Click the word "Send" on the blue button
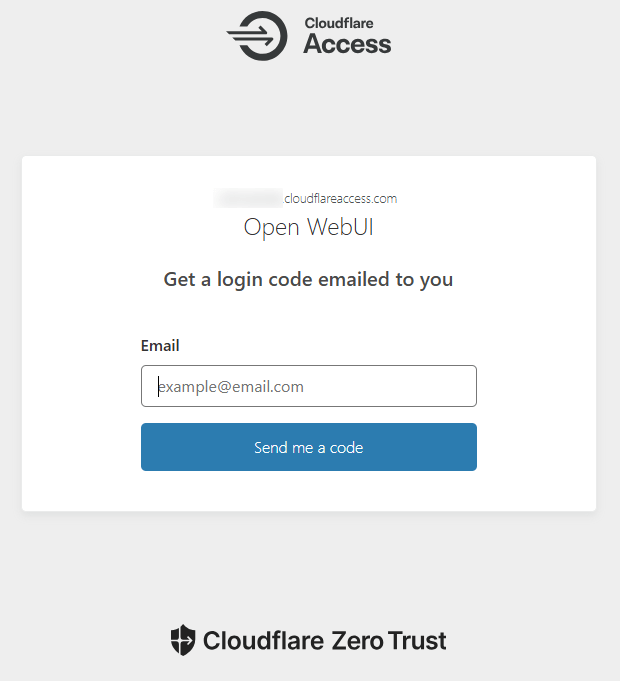 [x=271, y=447]
